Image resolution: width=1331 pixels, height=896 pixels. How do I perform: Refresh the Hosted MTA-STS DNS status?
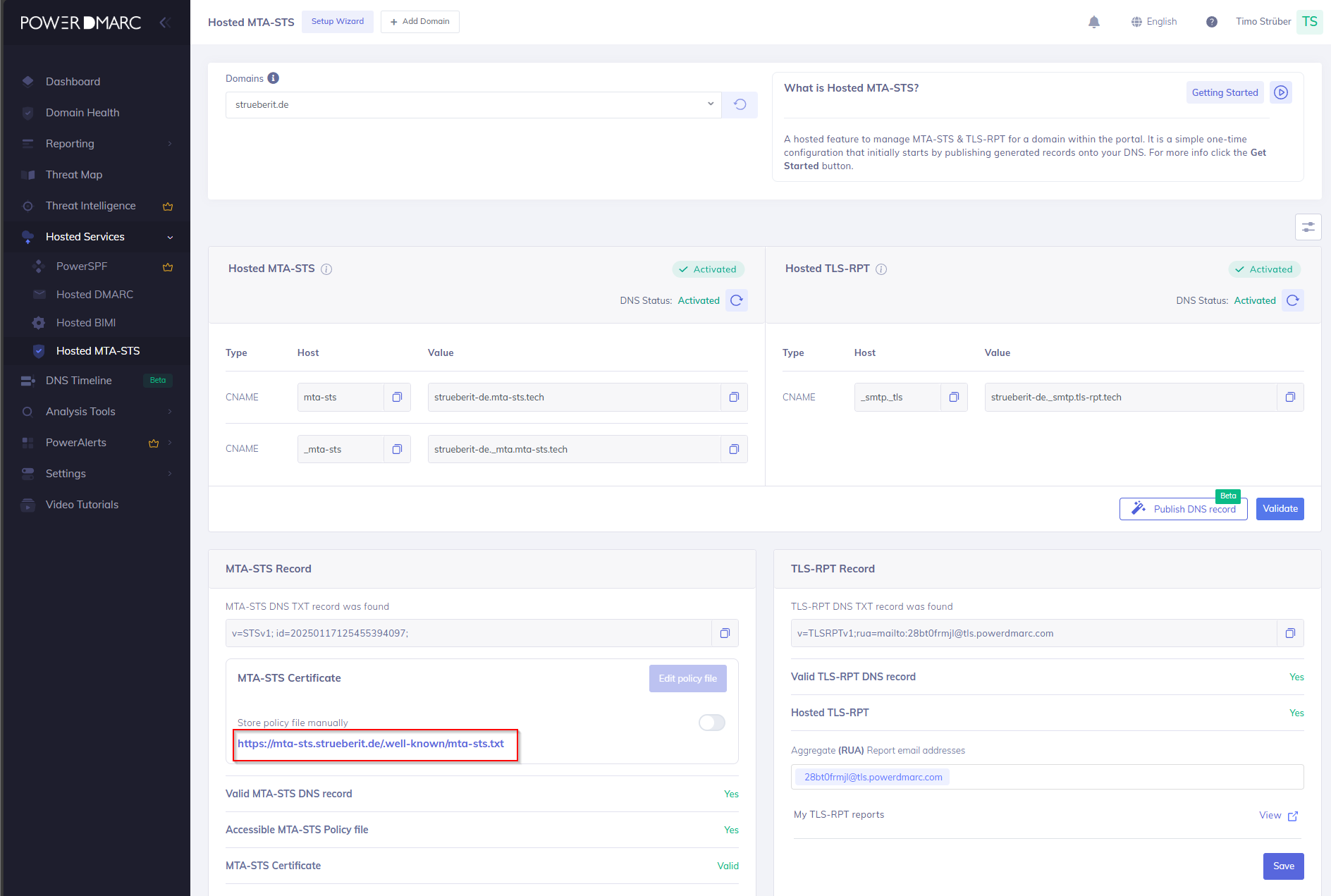(x=737, y=301)
